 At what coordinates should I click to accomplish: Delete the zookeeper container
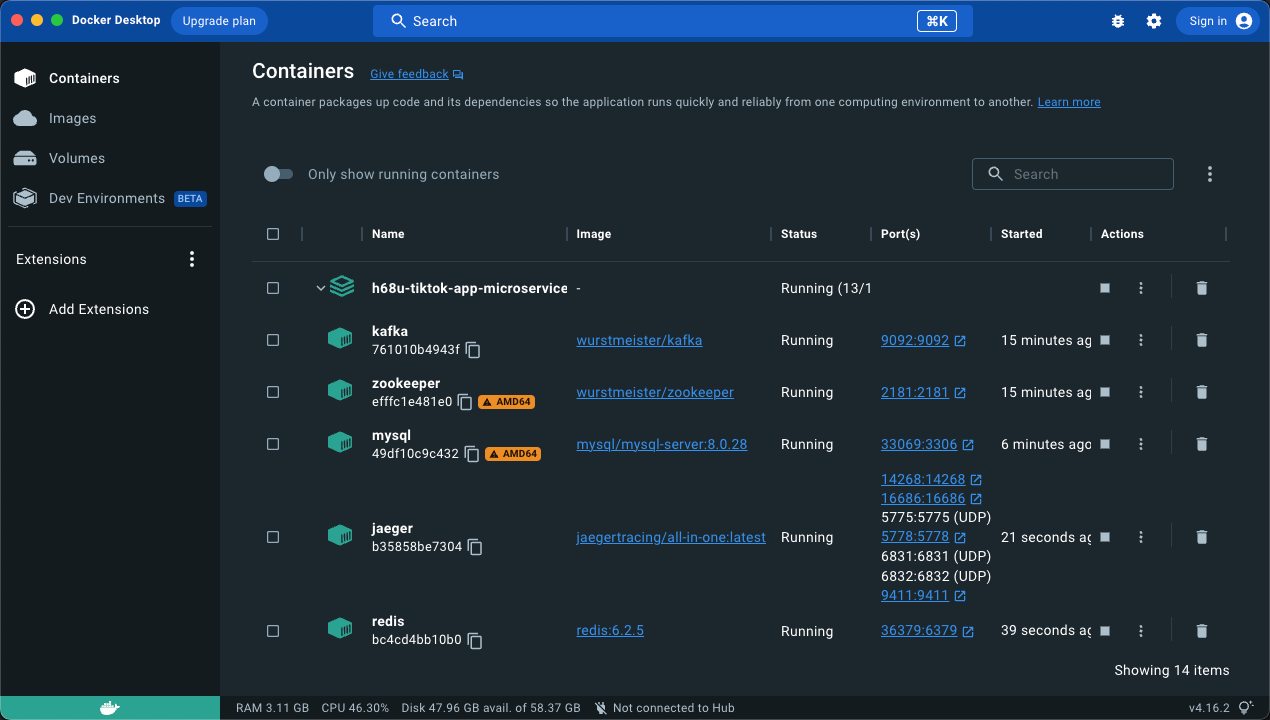click(x=1202, y=392)
